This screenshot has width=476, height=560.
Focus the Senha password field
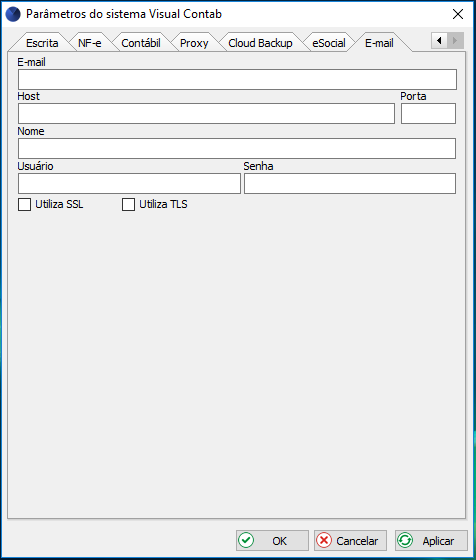coord(350,184)
